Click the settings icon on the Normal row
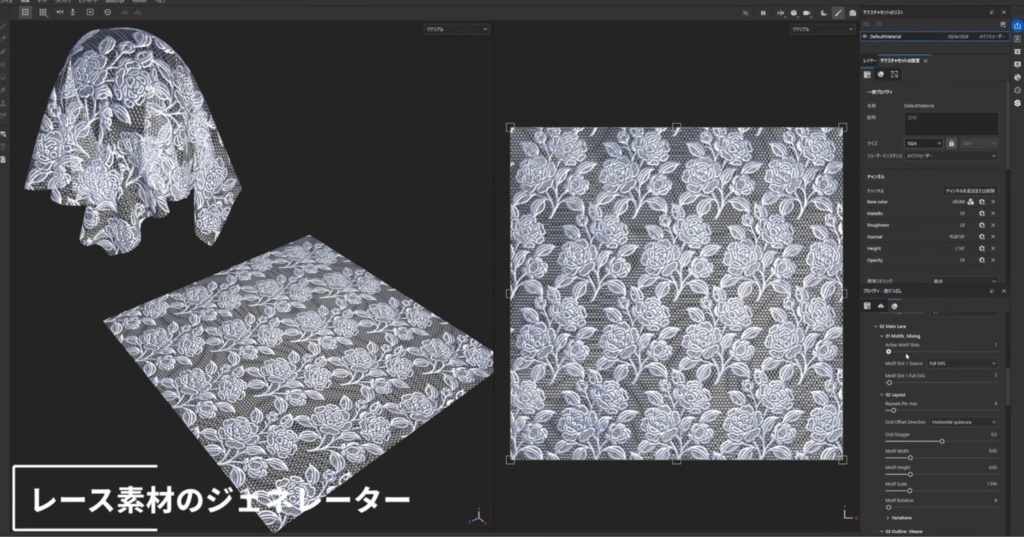Image resolution: width=1024 pixels, height=537 pixels. (982, 236)
